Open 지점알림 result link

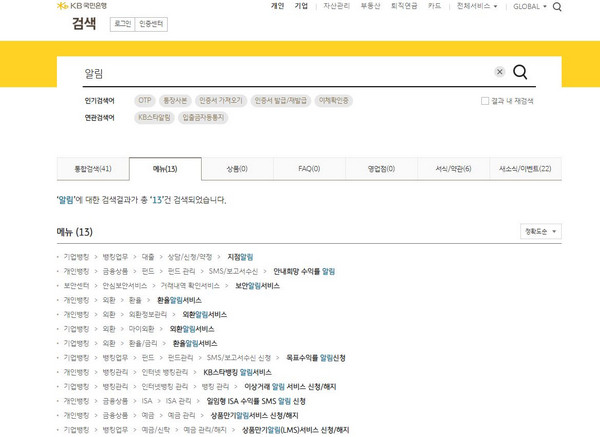point(240,257)
